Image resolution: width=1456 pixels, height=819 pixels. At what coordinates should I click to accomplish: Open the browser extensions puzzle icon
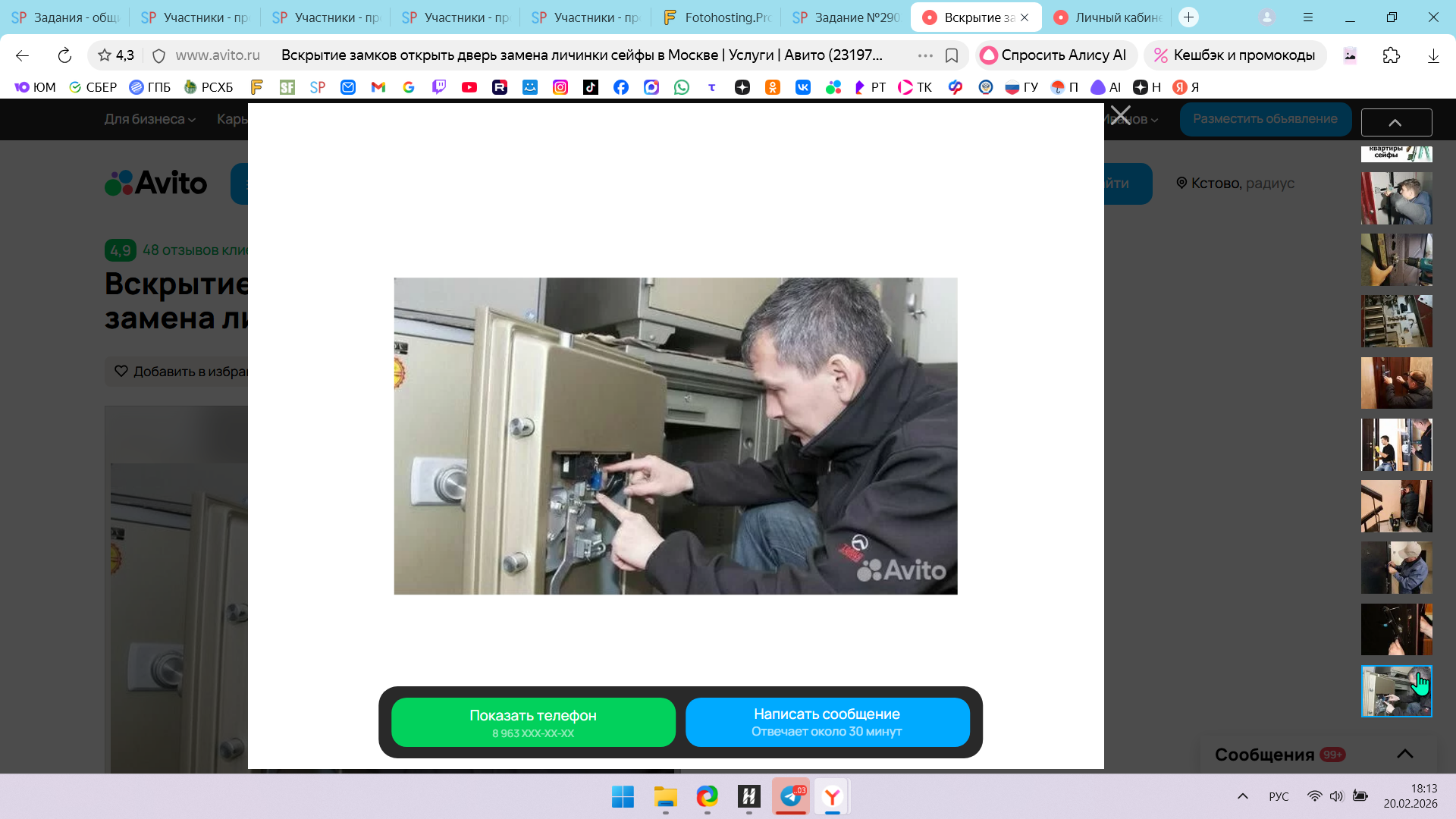pos(1391,55)
